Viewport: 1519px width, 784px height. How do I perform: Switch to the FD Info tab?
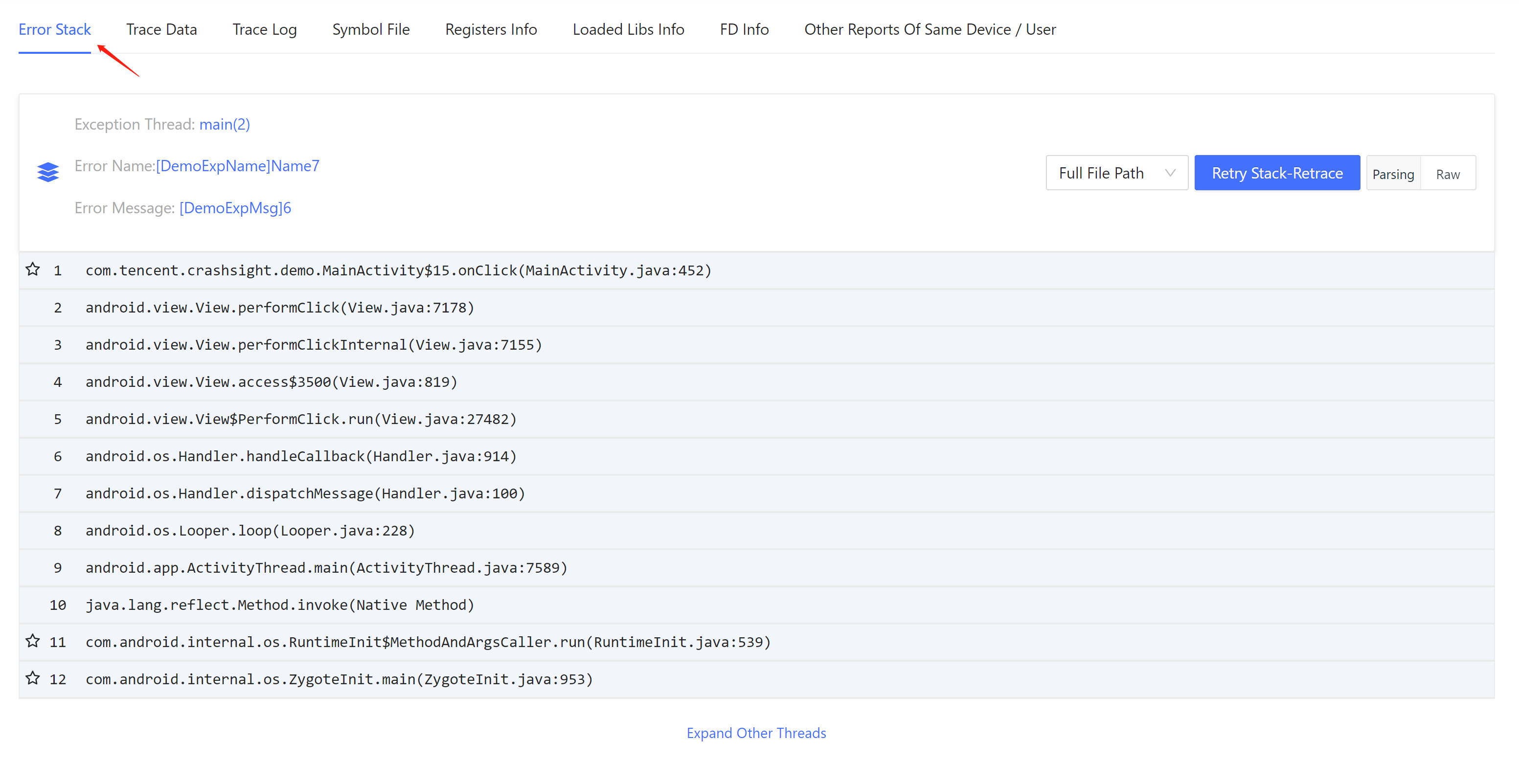[744, 29]
